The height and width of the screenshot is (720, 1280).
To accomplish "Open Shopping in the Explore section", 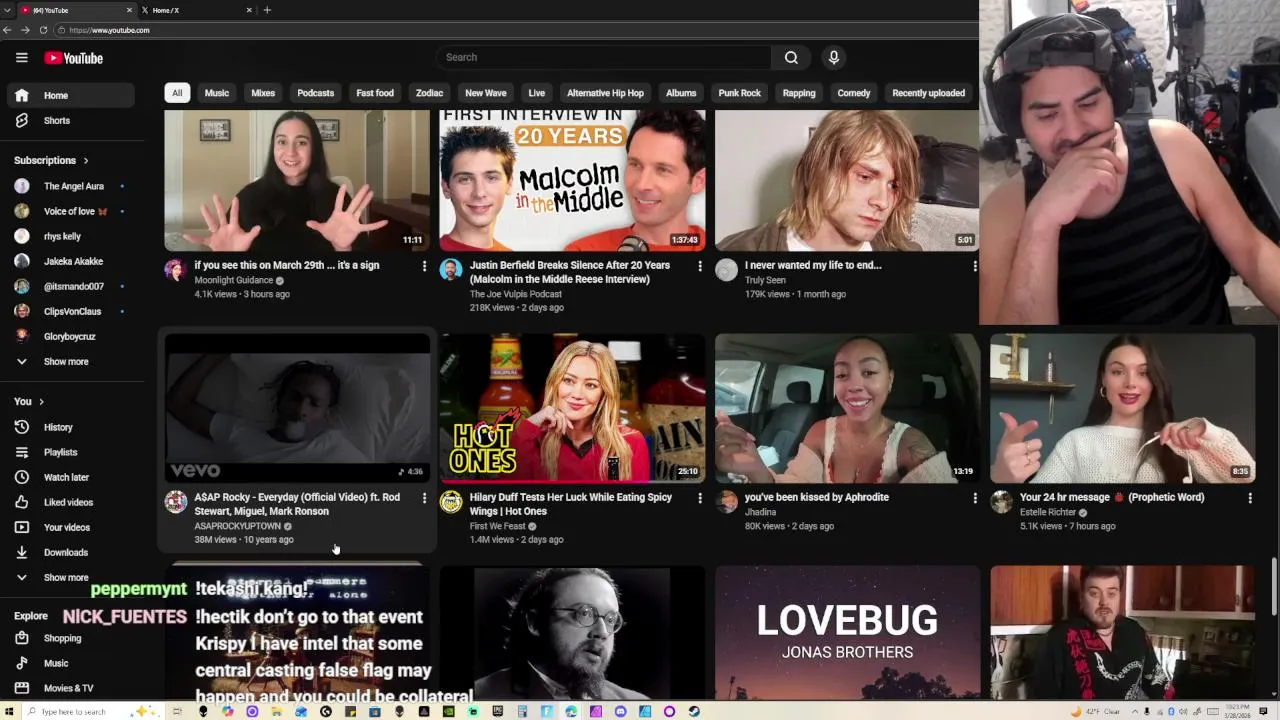I will coord(70,638).
